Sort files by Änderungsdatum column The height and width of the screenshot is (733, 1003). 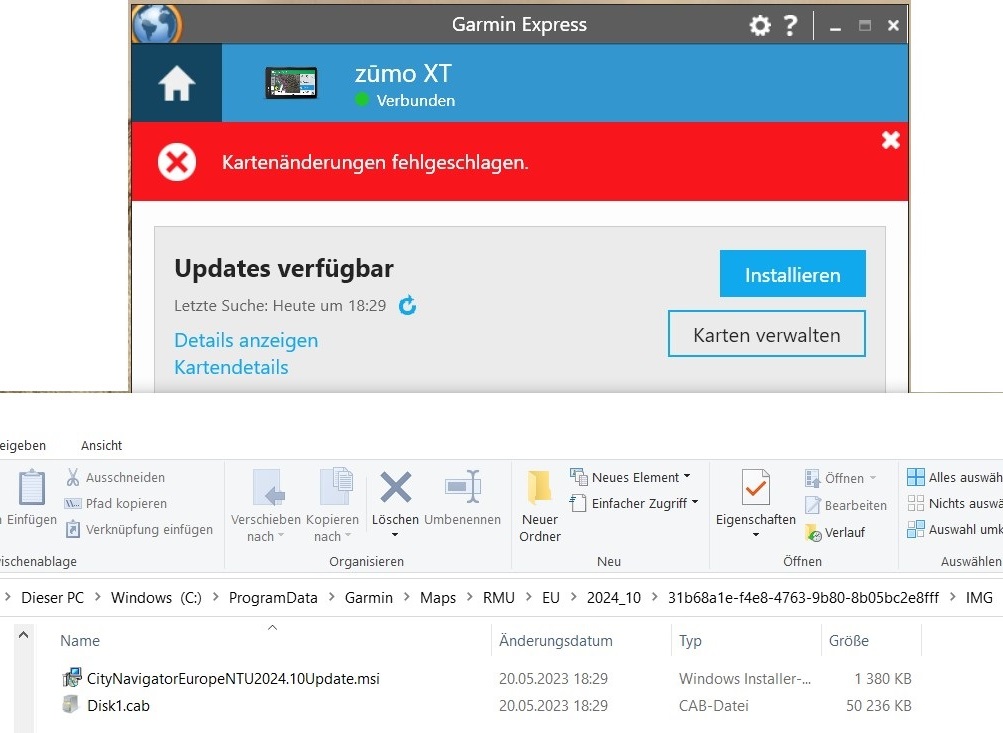pyautogui.click(x=555, y=641)
